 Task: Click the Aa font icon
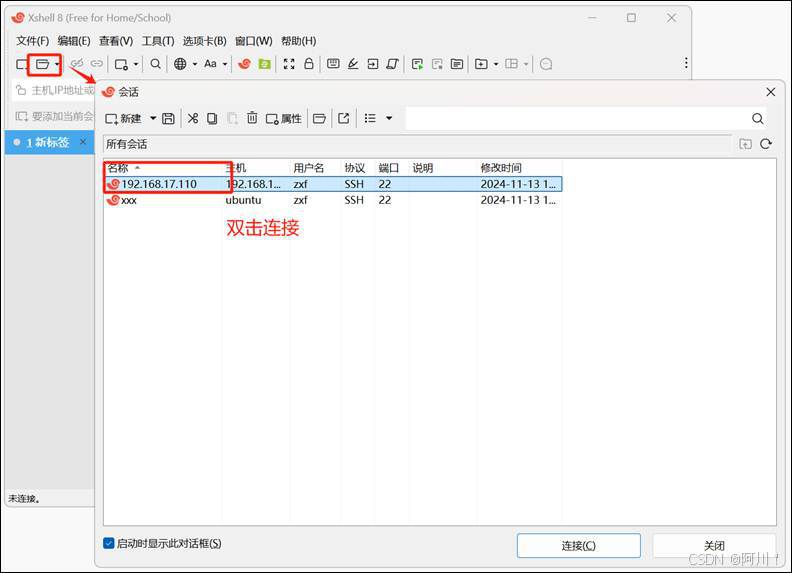point(210,64)
